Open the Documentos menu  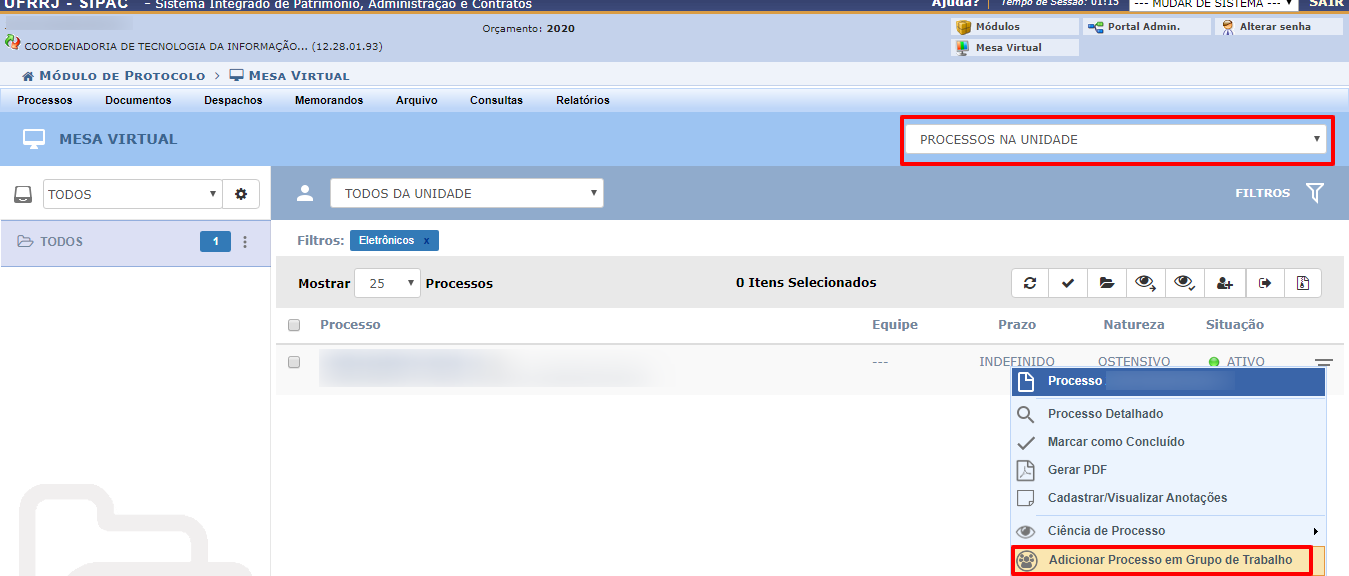(x=138, y=100)
